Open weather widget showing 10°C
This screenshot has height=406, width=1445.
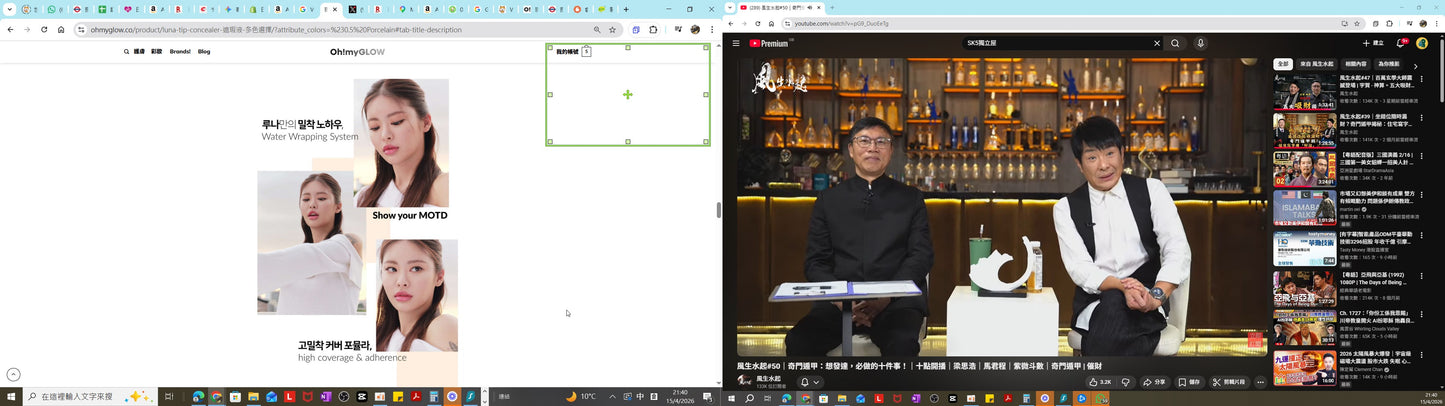click(580, 397)
